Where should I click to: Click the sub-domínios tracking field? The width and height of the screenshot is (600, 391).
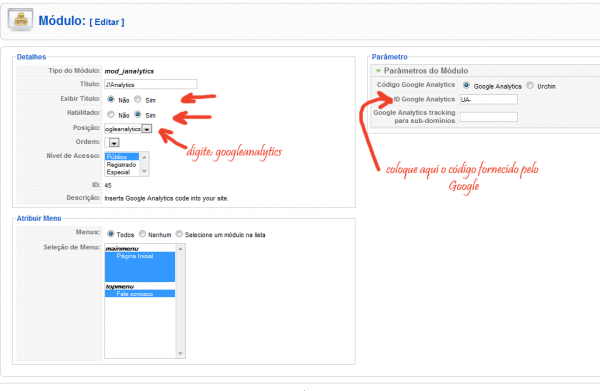tap(489, 117)
